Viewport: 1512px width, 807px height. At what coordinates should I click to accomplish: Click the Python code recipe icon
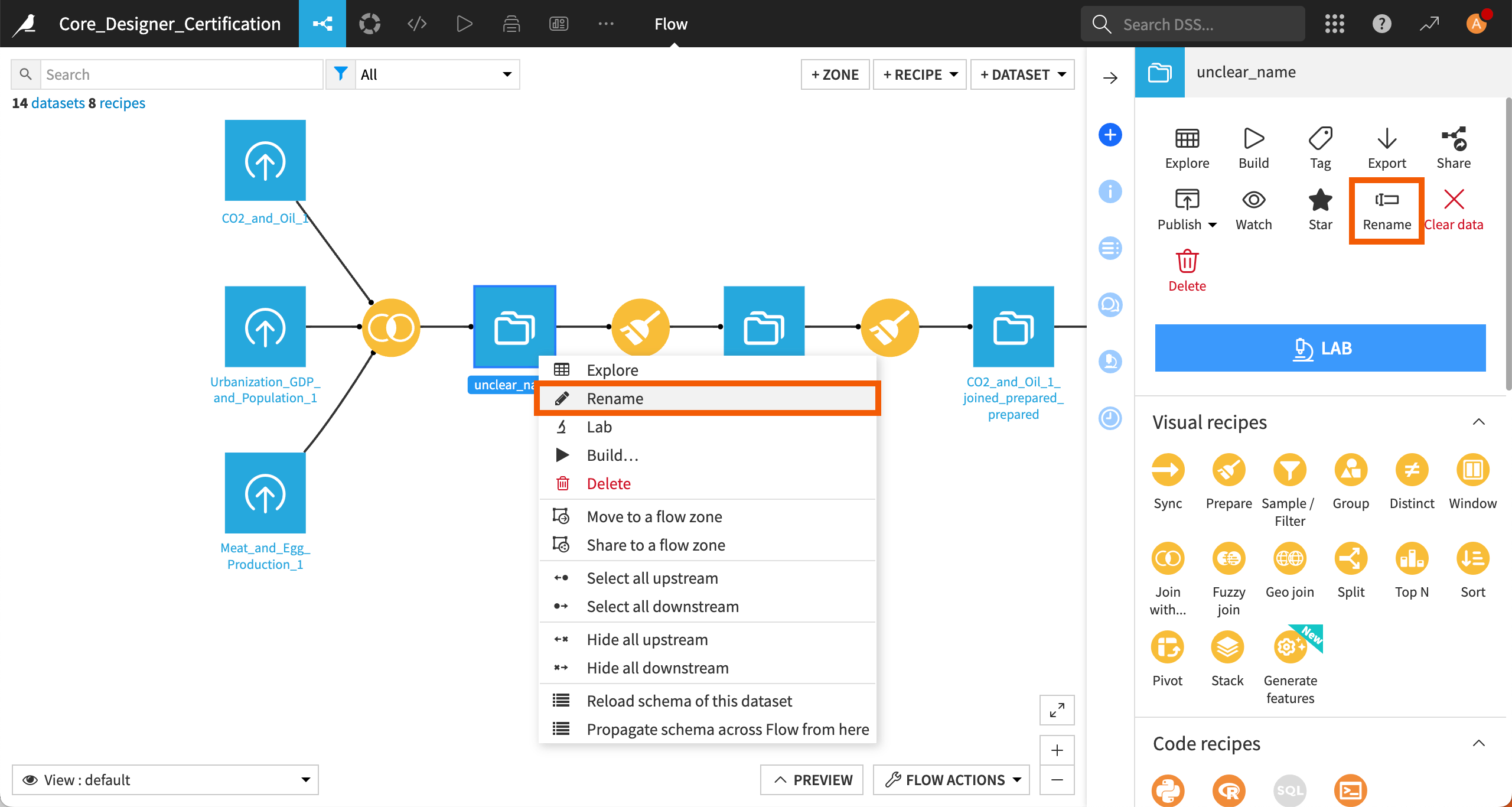pyautogui.click(x=1167, y=790)
